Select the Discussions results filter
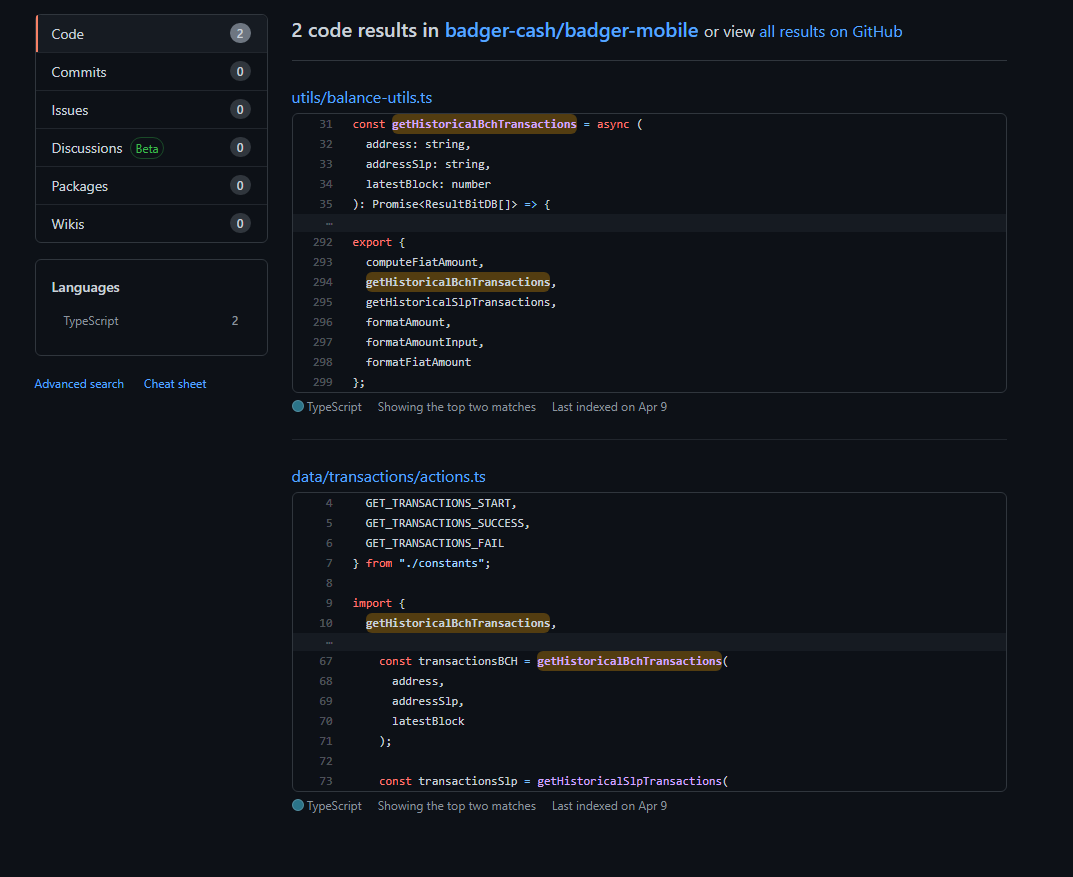Image resolution: width=1073 pixels, height=877 pixels. click(x=151, y=148)
